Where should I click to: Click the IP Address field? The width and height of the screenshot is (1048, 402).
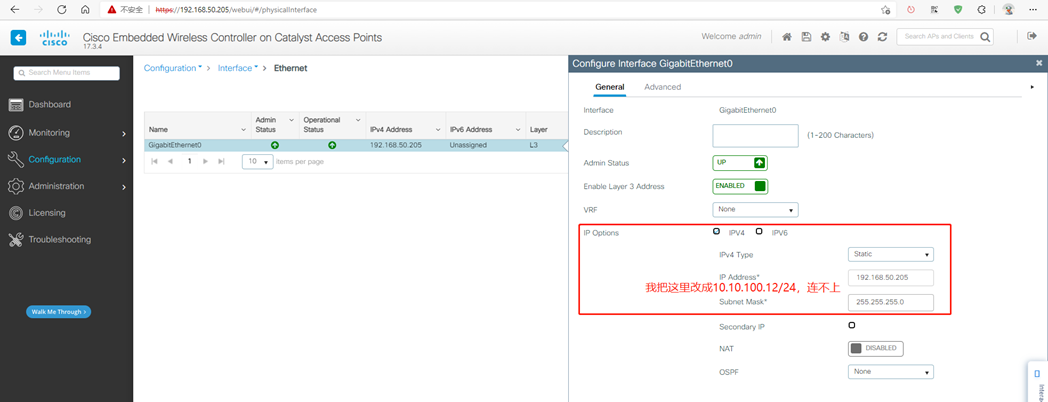890,278
